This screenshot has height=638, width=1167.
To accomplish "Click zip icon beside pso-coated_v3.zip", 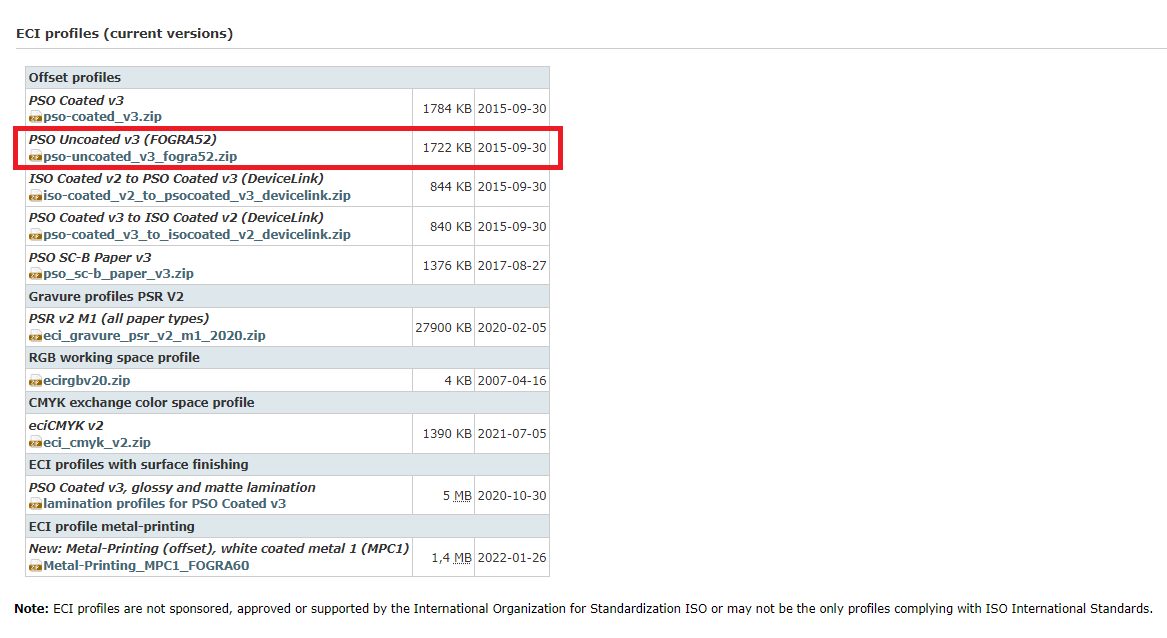I will (35, 118).
